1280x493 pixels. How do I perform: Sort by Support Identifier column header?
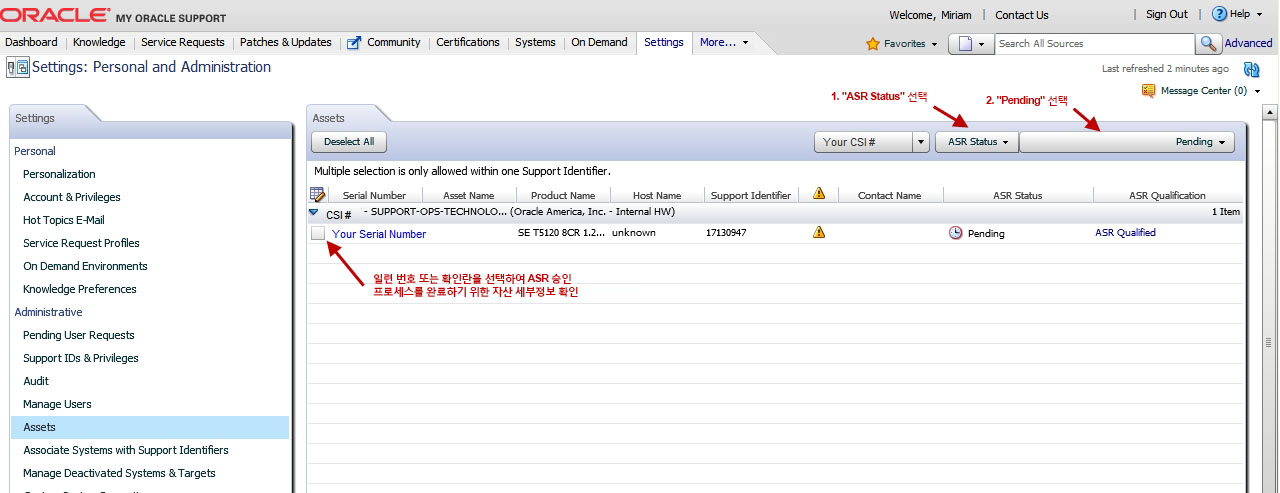point(751,195)
